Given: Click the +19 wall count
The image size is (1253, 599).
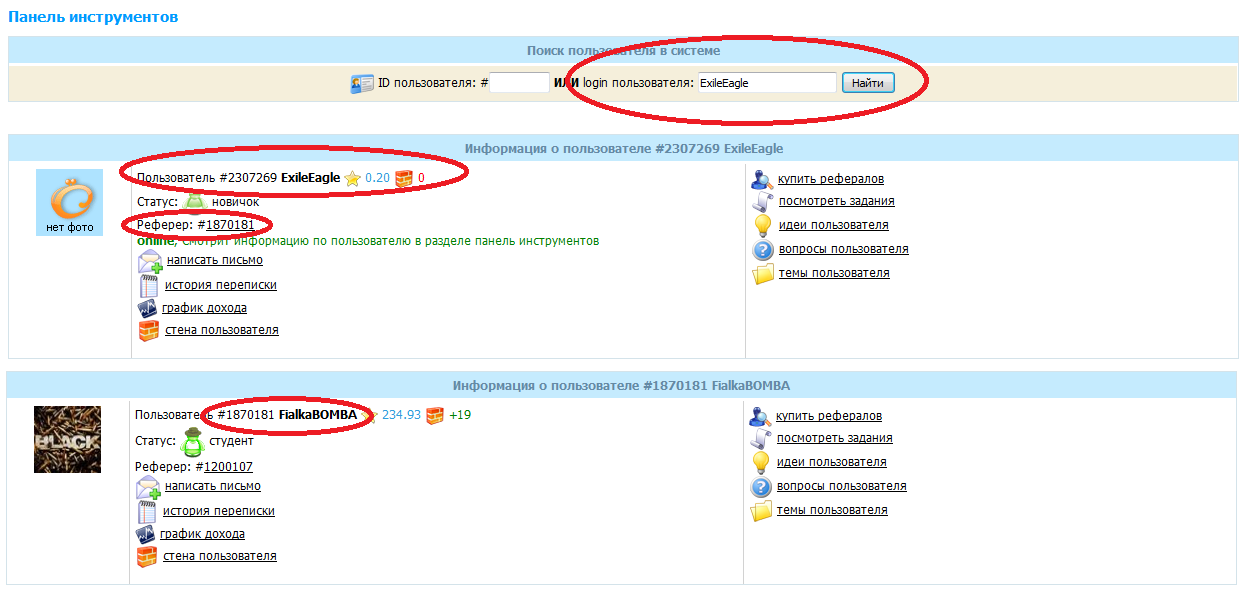Looking at the screenshot, I should tap(460, 415).
